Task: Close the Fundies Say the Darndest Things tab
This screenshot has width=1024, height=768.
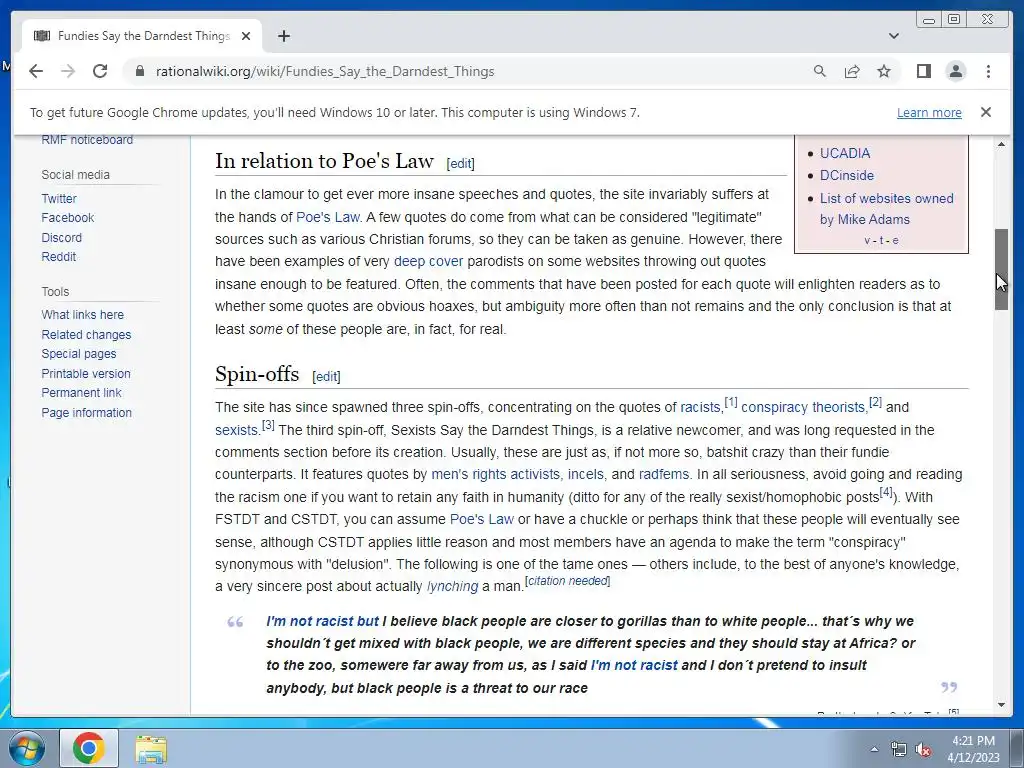Action: [246, 36]
